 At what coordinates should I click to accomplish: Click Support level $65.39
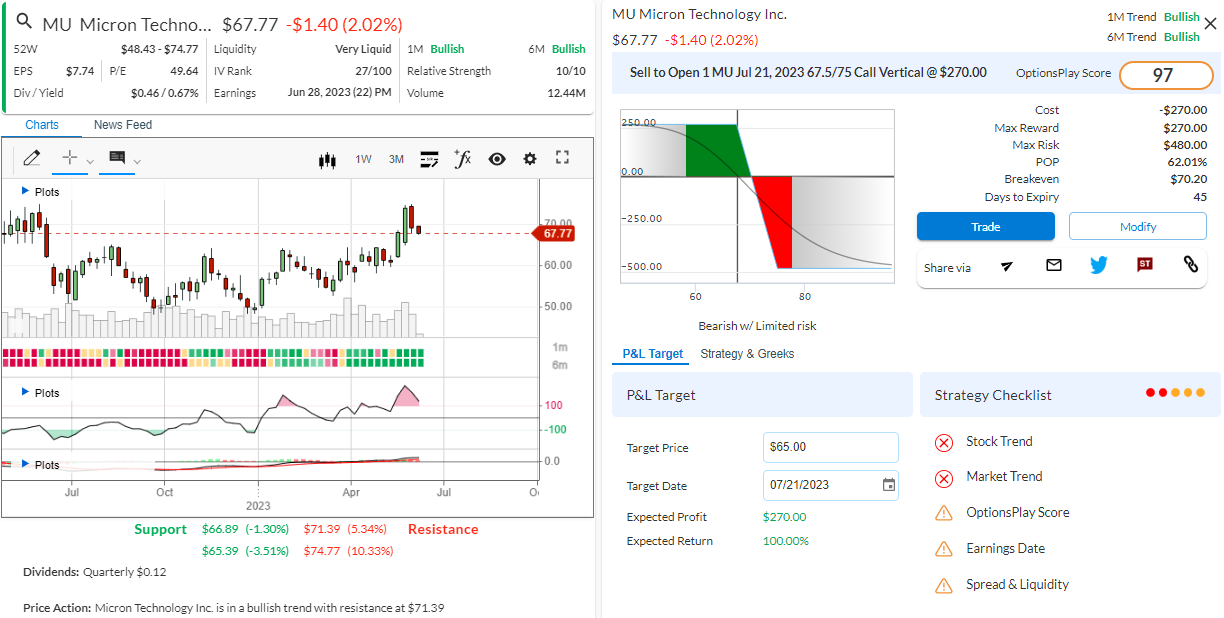(x=221, y=551)
